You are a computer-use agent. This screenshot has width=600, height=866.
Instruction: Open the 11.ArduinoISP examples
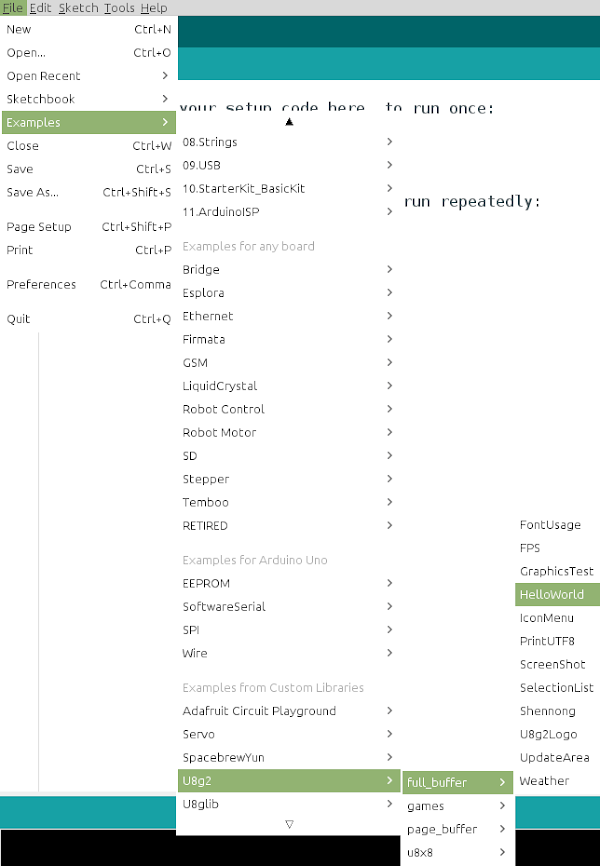[x=288, y=212]
